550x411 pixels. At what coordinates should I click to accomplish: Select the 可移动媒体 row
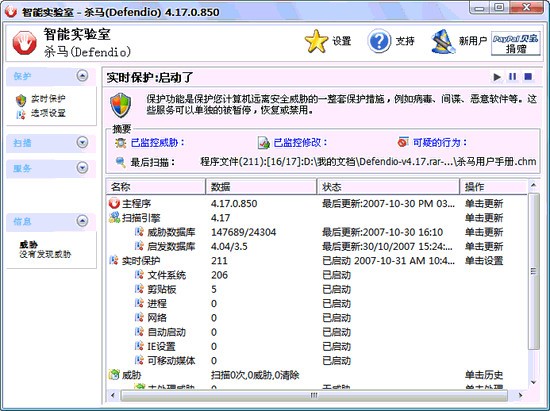pos(317,361)
